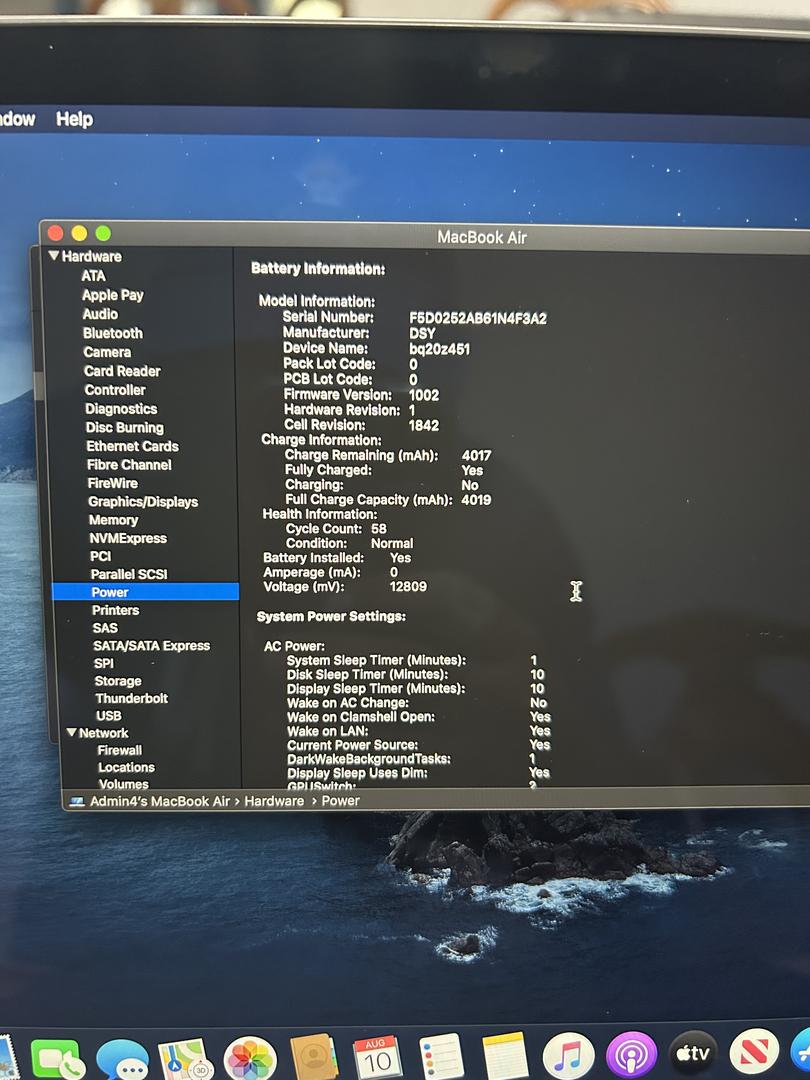Image resolution: width=810 pixels, height=1080 pixels.
Task: Click the Condition value Normal
Action: [x=392, y=543]
